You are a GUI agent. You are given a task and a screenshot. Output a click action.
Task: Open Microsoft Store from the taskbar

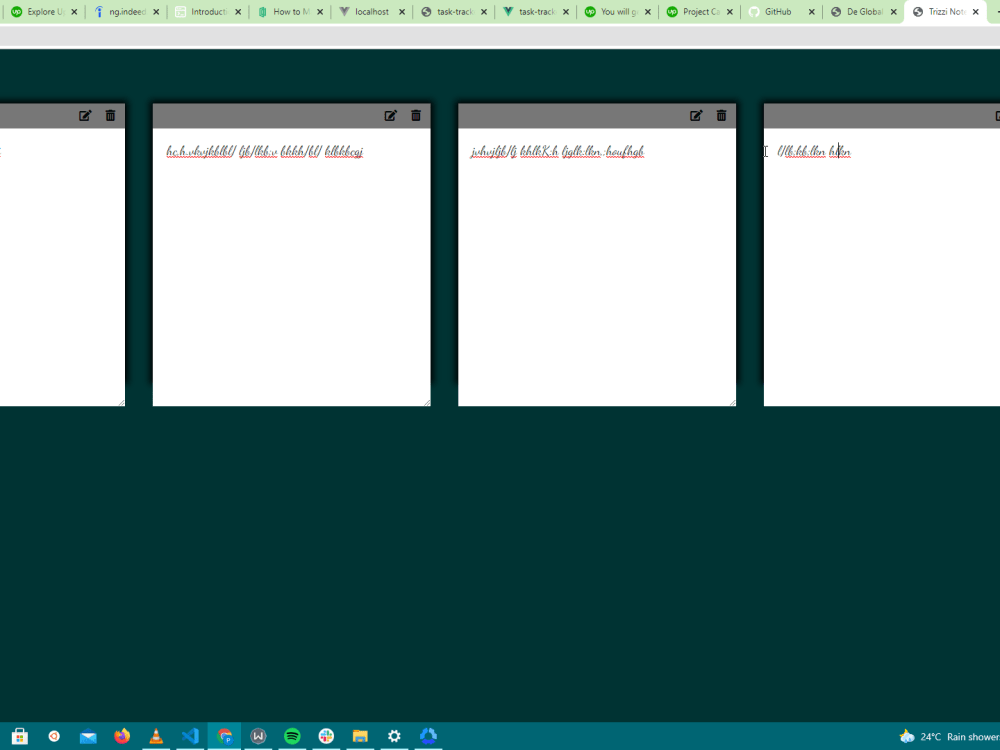(x=20, y=736)
